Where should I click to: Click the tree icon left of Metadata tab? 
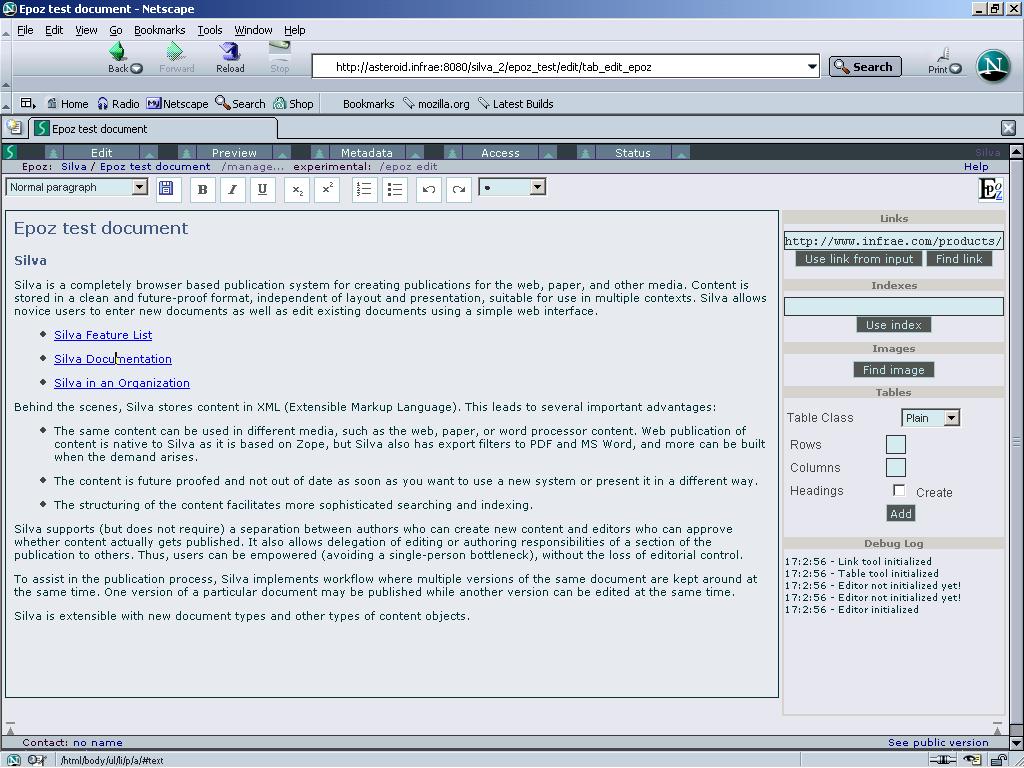pos(319,152)
